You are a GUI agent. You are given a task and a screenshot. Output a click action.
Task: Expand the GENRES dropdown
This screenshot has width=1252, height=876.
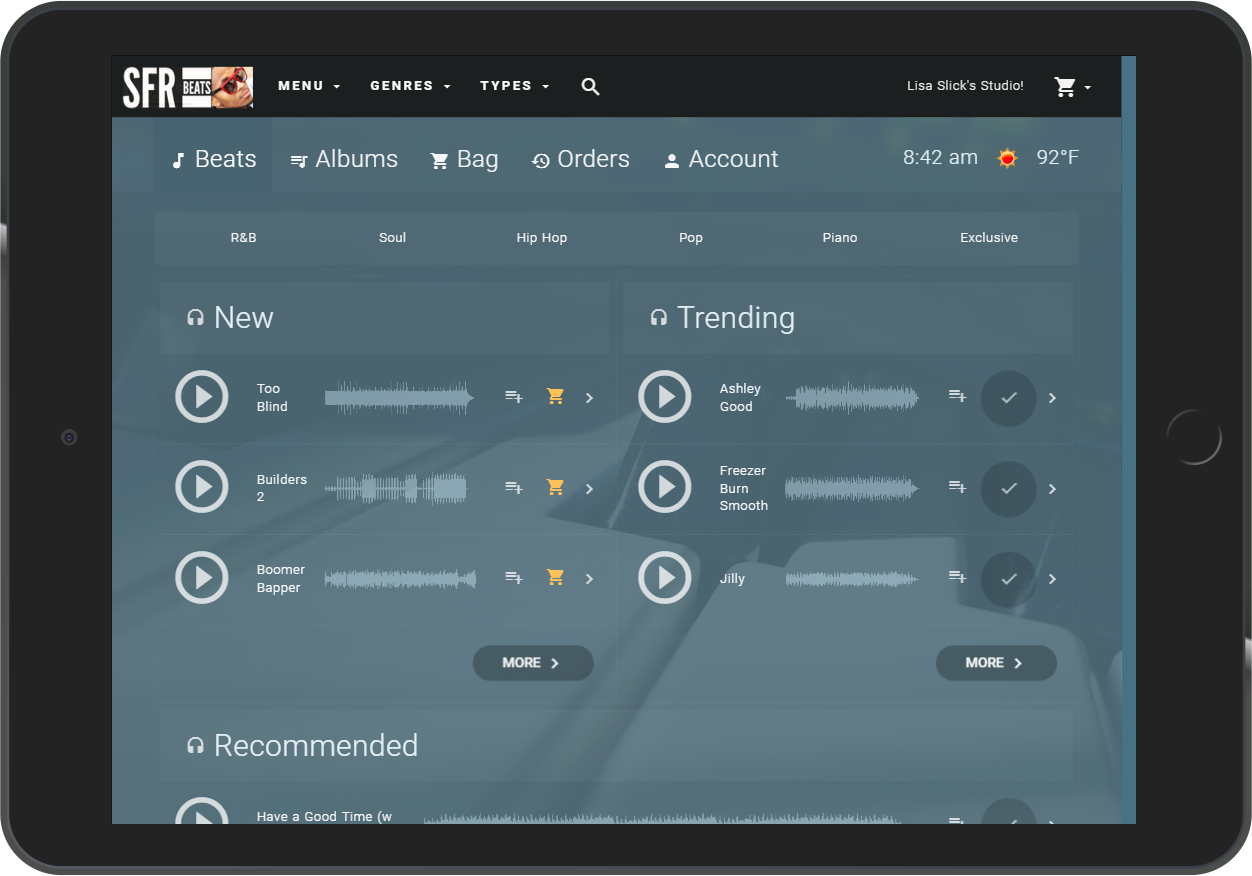(x=410, y=86)
